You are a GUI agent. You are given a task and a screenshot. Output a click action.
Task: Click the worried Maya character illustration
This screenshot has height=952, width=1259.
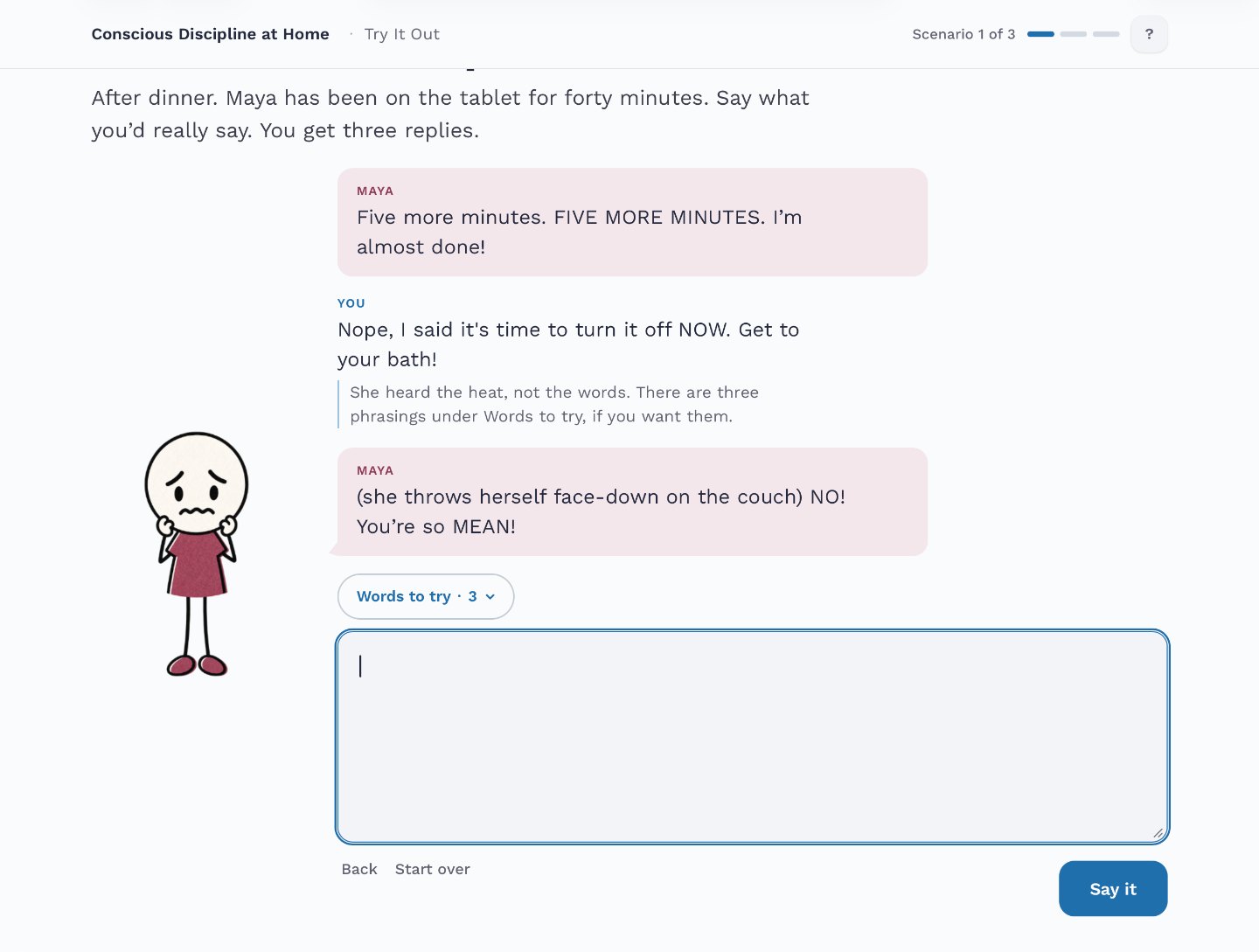(x=197, y=554)
